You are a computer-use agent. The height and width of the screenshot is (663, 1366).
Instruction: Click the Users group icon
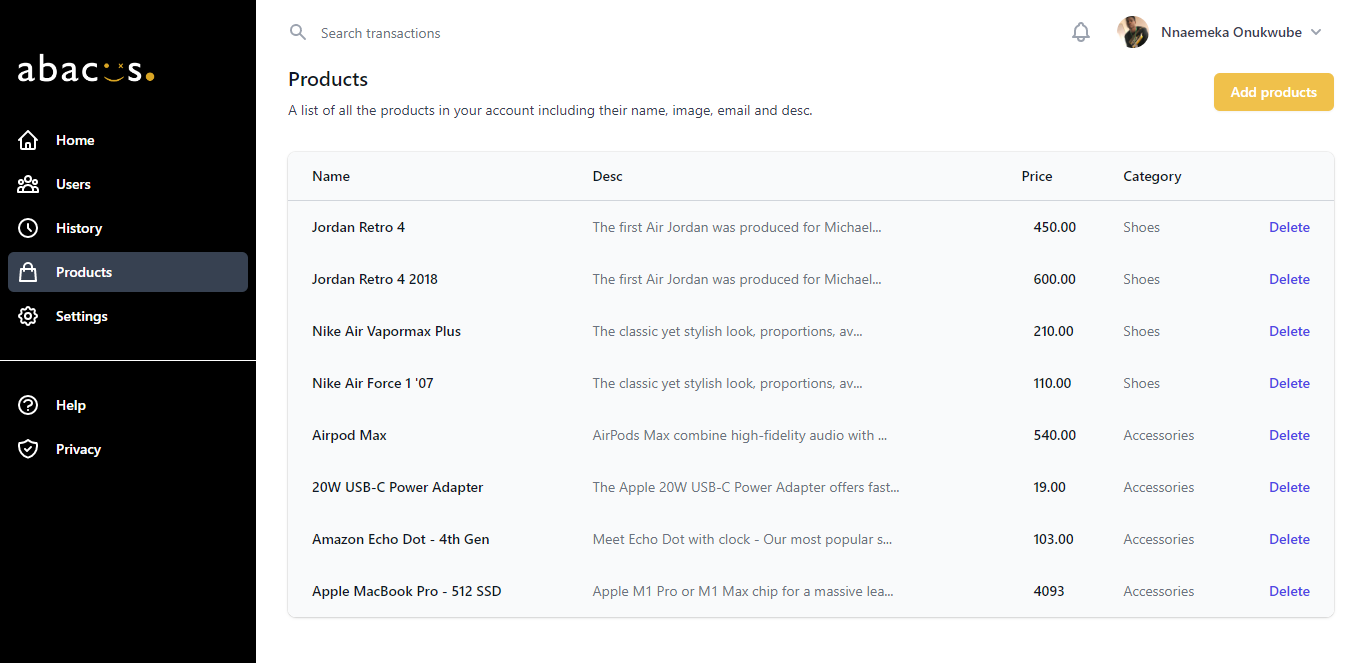coord(28,184)
